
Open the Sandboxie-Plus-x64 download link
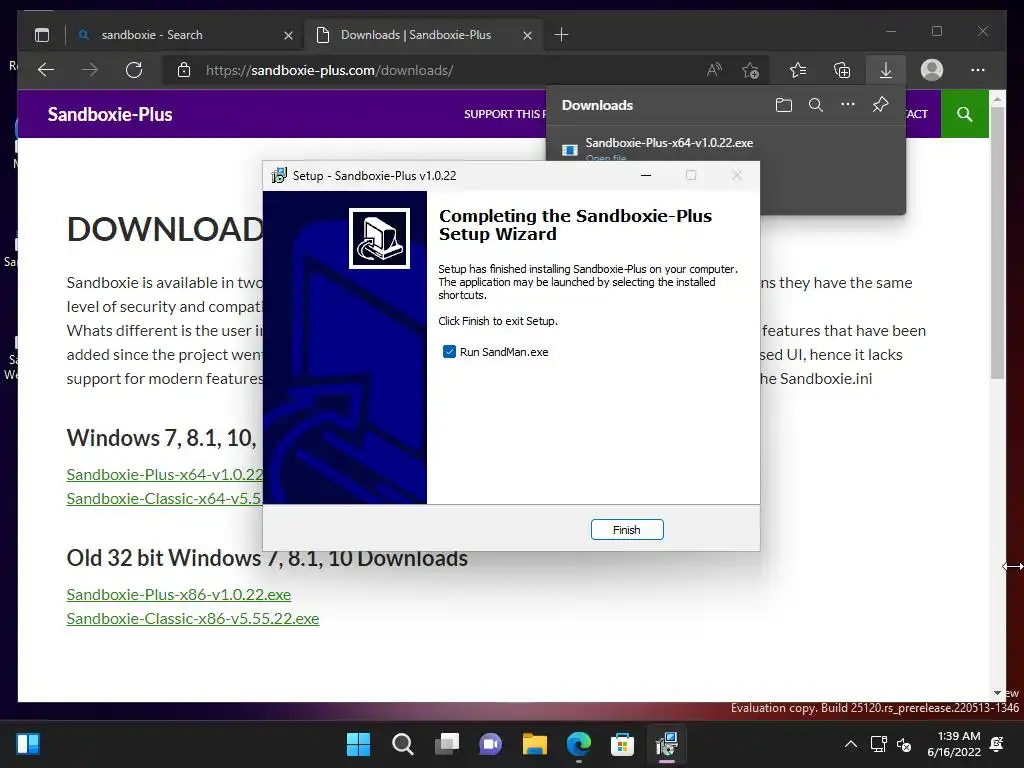[165, 475]
